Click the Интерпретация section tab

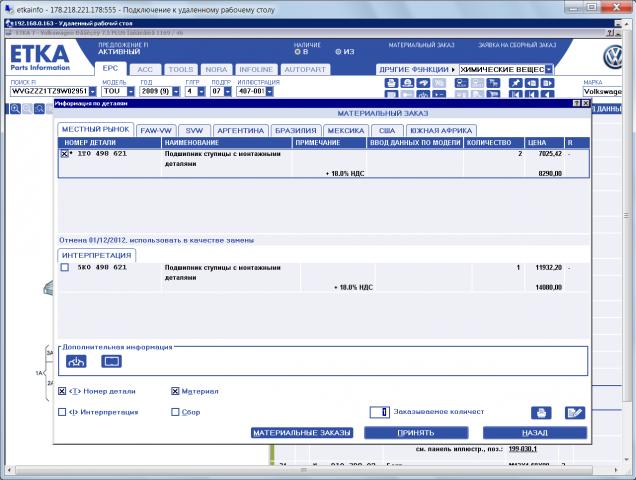tap(97, 256)
